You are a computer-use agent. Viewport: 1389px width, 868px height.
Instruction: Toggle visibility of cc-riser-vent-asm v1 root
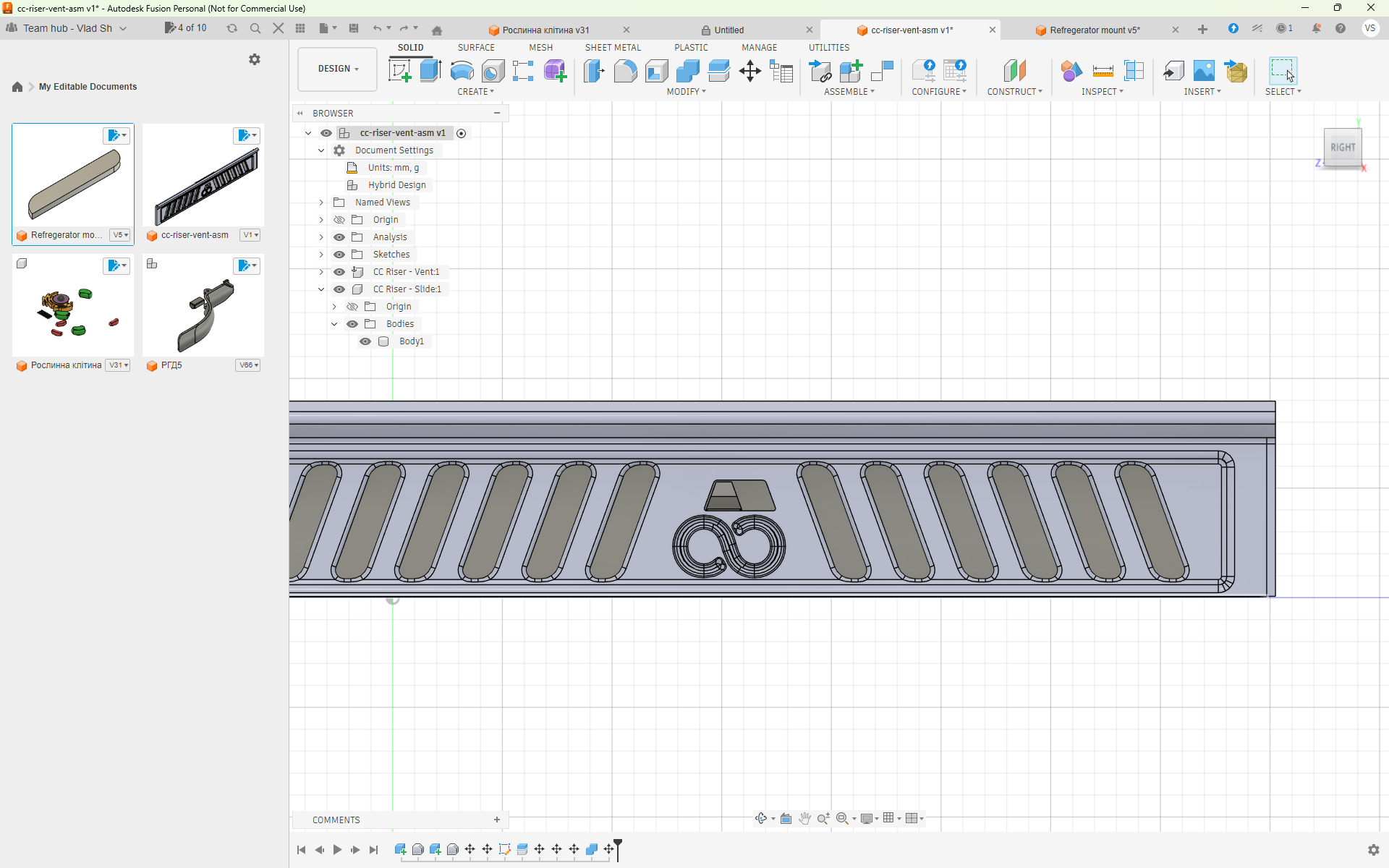click(326, 133)
